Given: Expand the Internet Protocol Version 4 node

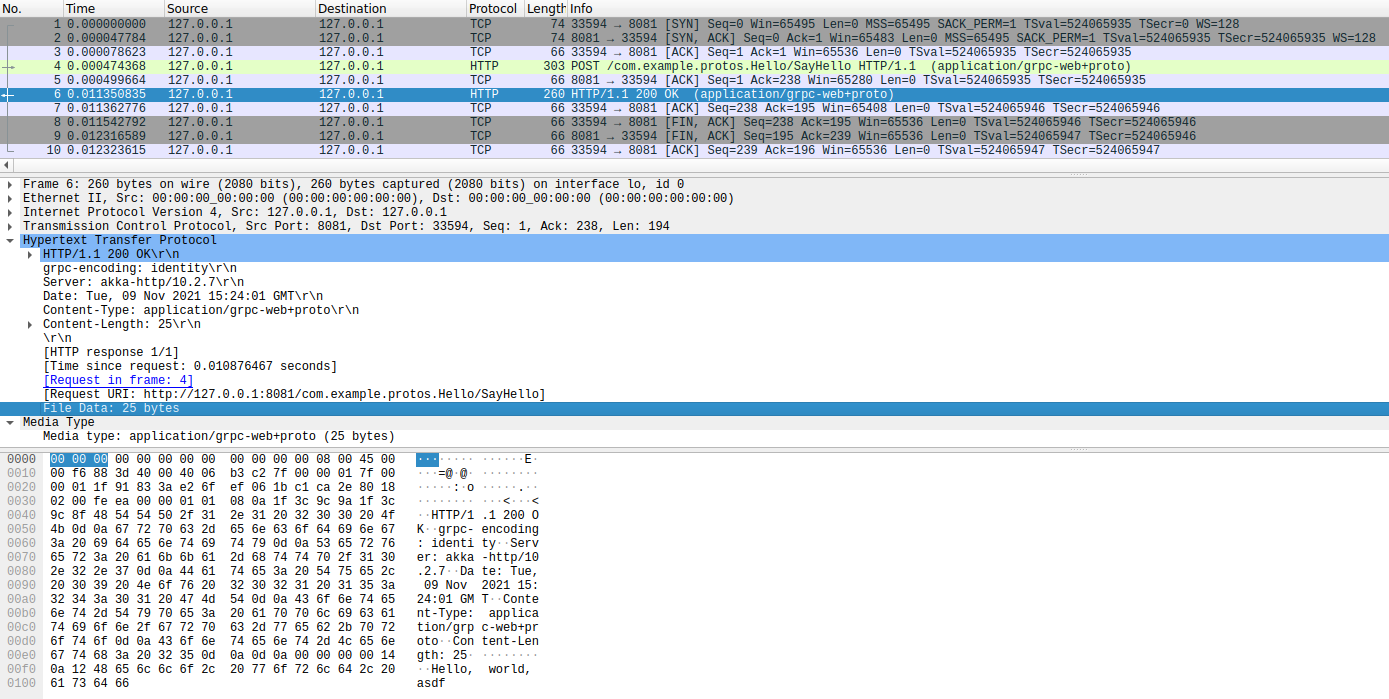Looking at the screenshot, I should coord(10,212).
